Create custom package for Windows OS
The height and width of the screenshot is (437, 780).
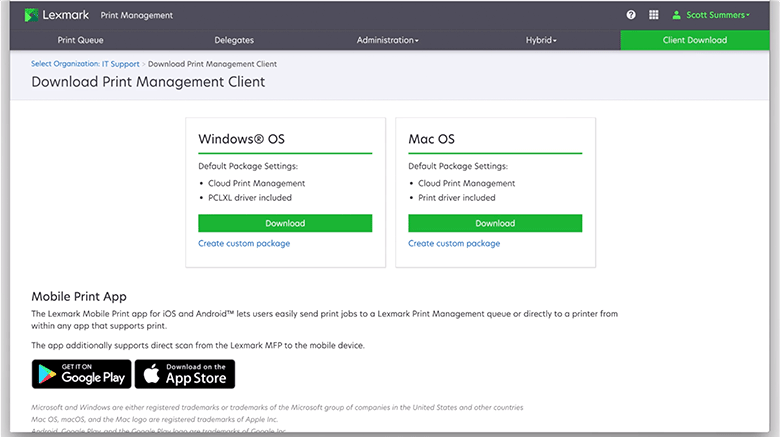click(244, 244)
